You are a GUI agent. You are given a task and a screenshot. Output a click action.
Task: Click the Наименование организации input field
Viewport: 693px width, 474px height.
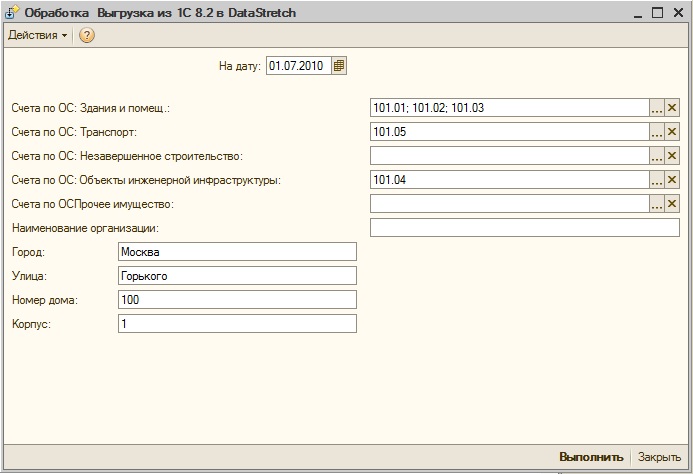coord(525,228)
